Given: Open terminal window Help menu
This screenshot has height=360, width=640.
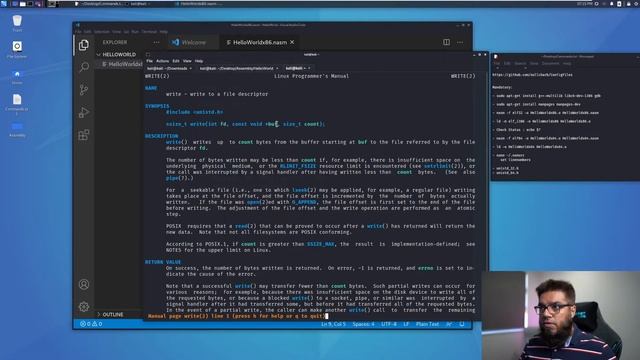Looking at the screenshot, I should pos(199,61).
